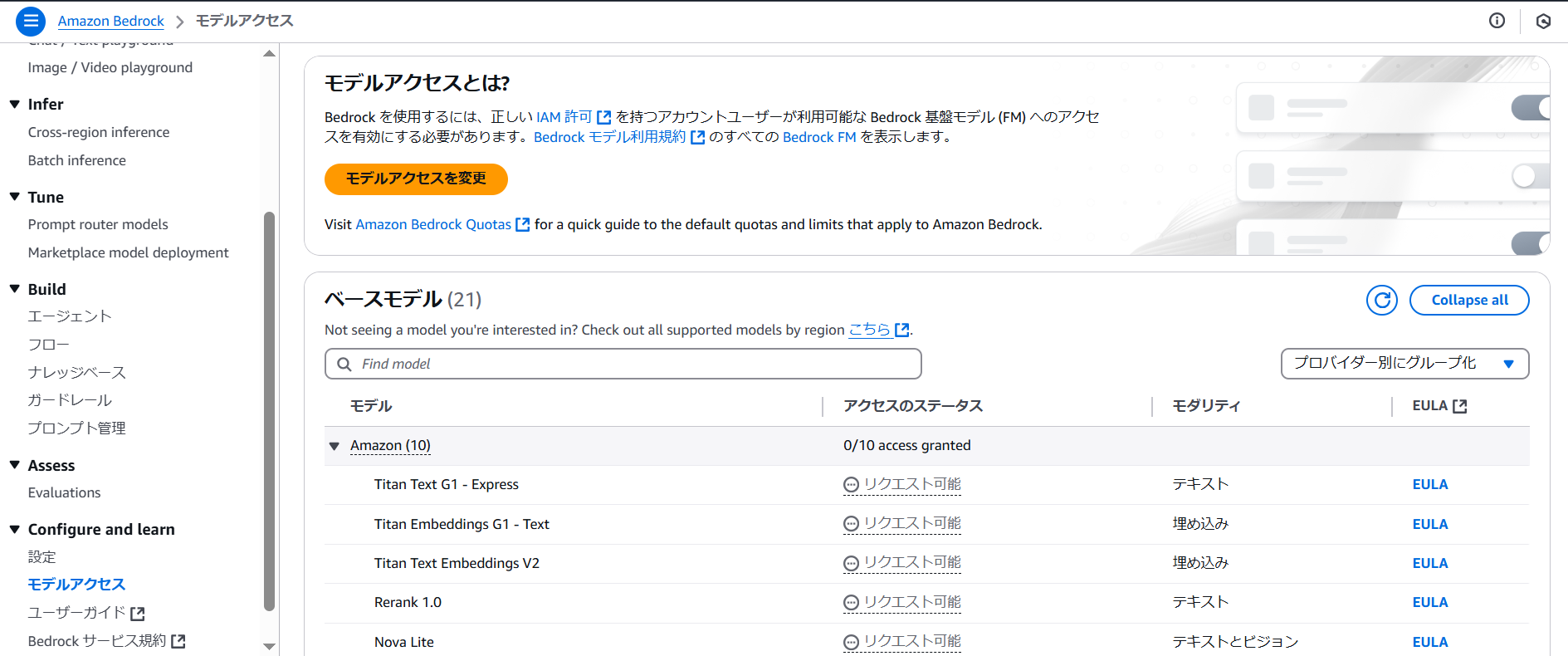The image size is (1568, 656).
Task: Collapse the Infer sidebar section
Action: [x=14, y=104]
